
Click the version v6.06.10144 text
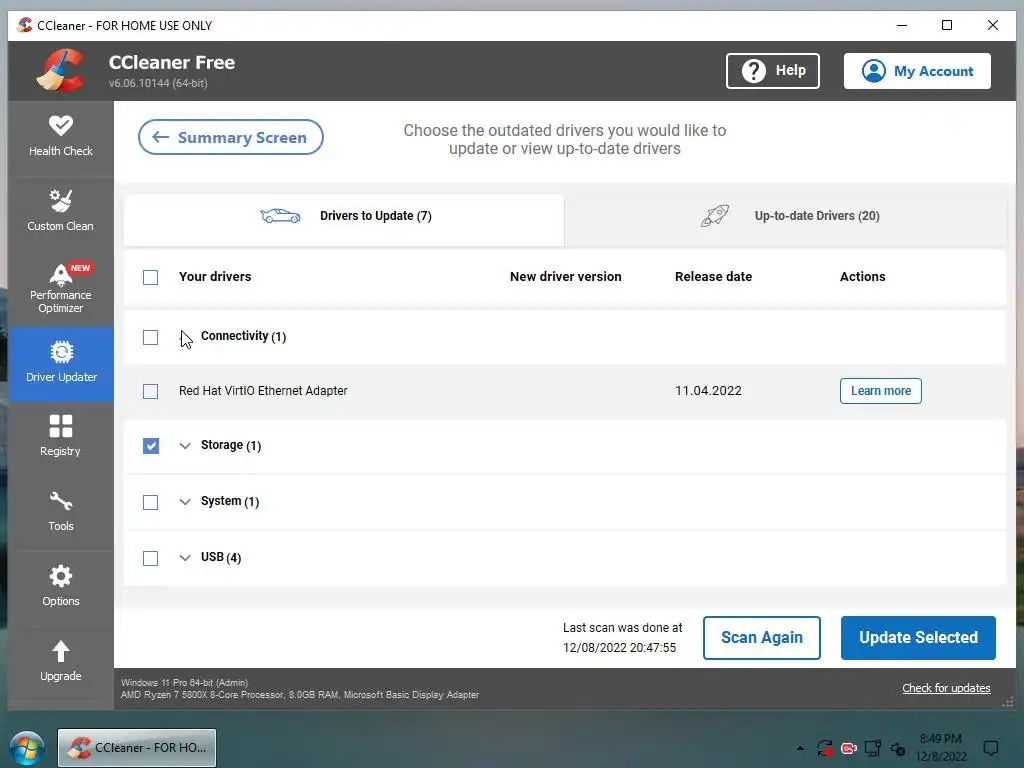pos(158,83)
